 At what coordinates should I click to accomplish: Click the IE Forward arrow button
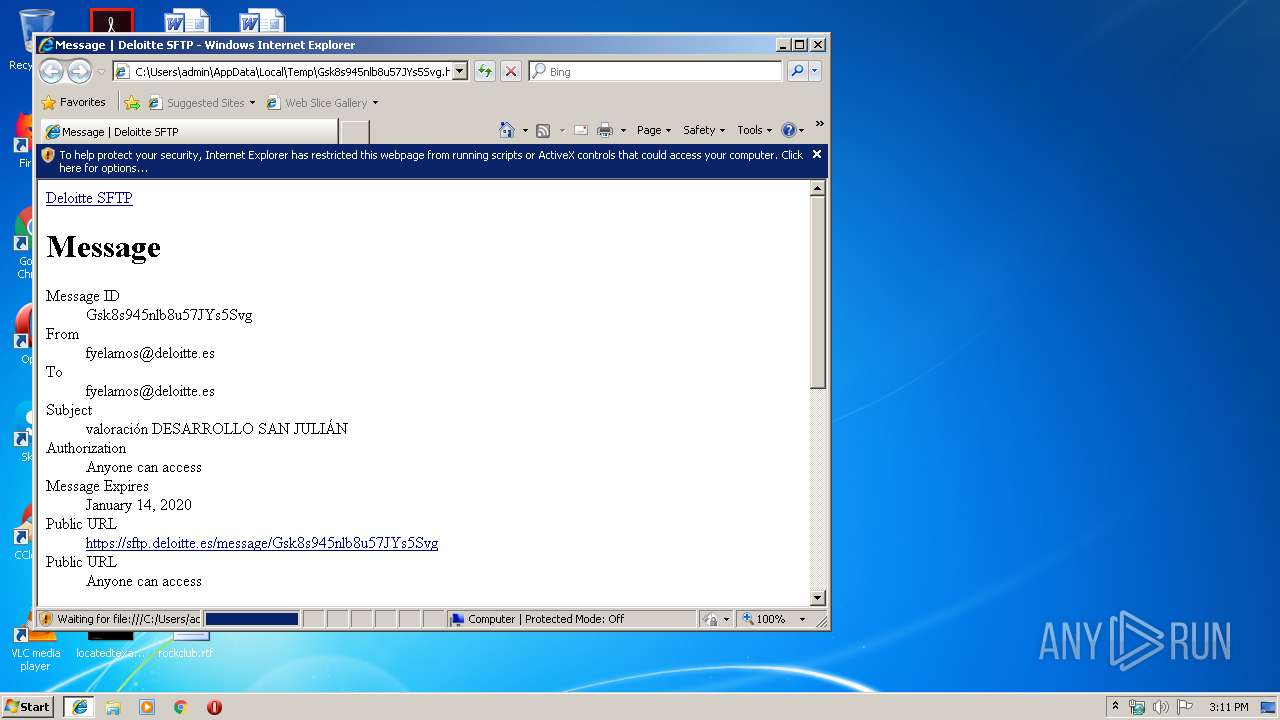79,71
